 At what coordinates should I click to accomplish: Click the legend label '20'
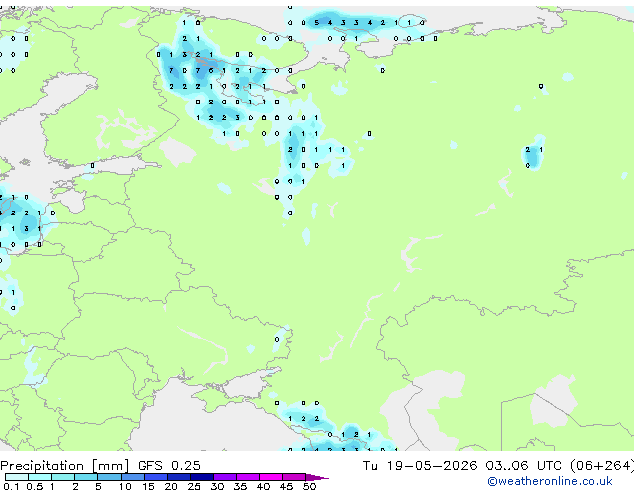[x=171, y=486]
